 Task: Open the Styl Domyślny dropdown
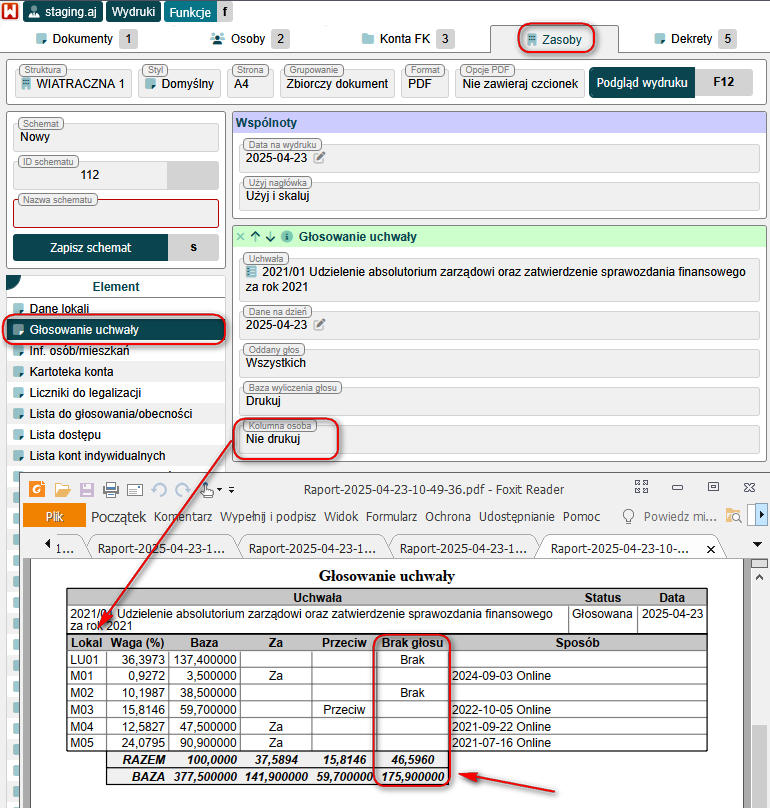[x=179, y=83]
